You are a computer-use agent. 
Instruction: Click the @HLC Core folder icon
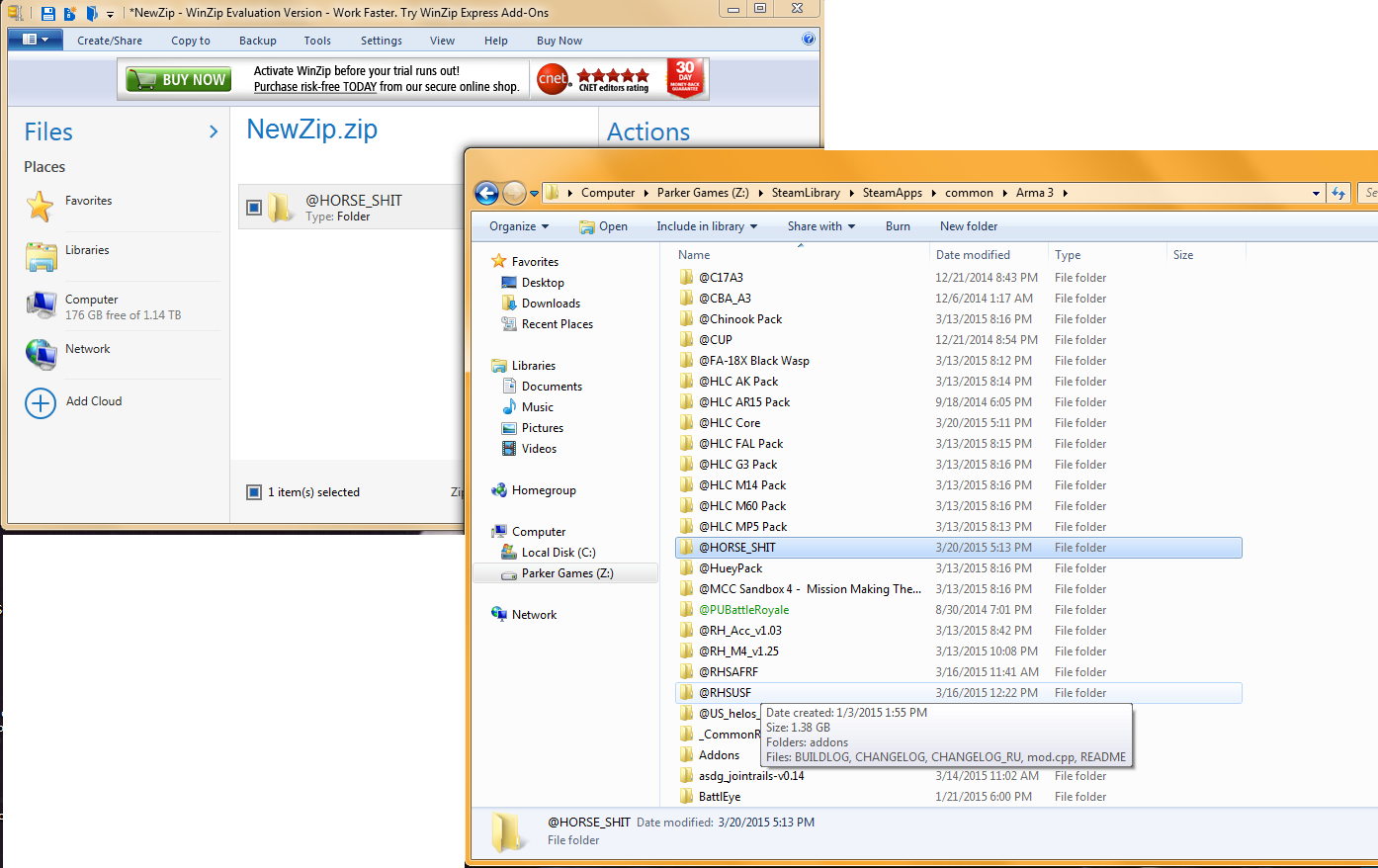[687, 423]
